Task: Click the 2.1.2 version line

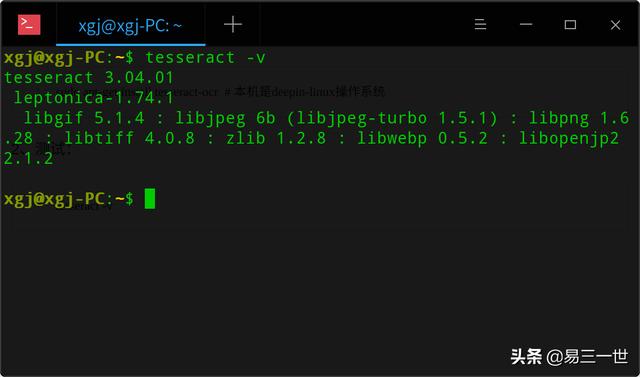Action: 29,158
